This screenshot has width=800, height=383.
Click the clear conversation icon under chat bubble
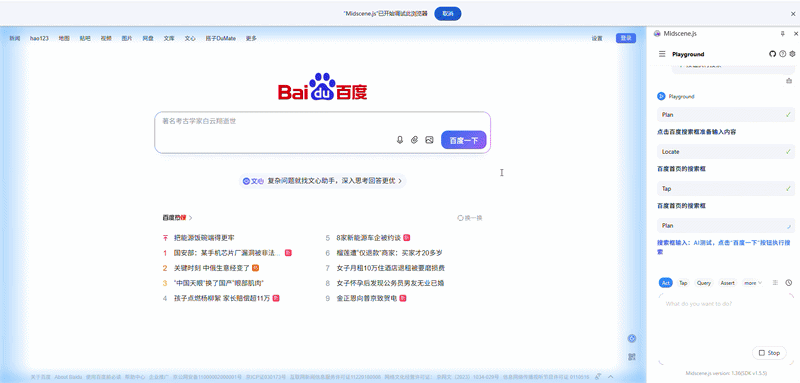tap(789, 81)
